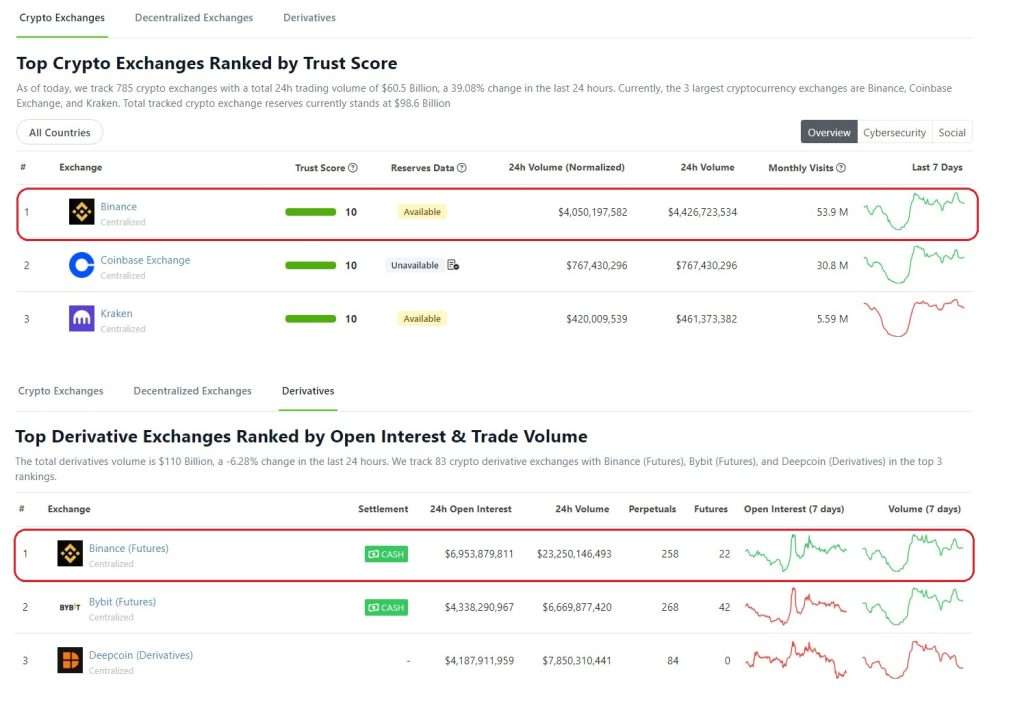Click the Trust Score help icon
The height and width of the screenshot is (704, 1024).
(353, 168)
